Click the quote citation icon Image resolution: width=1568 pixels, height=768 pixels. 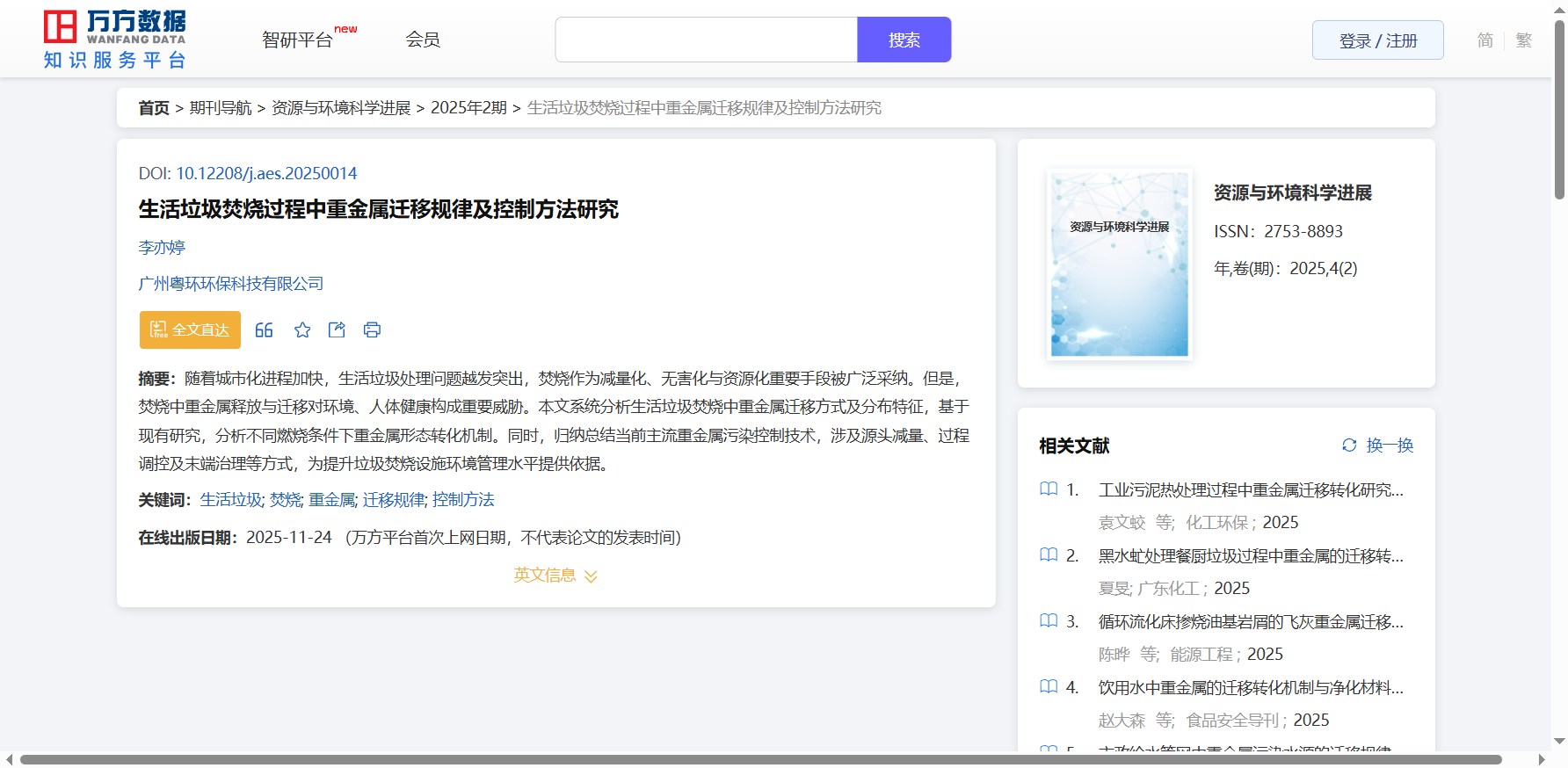click(264, 330)
